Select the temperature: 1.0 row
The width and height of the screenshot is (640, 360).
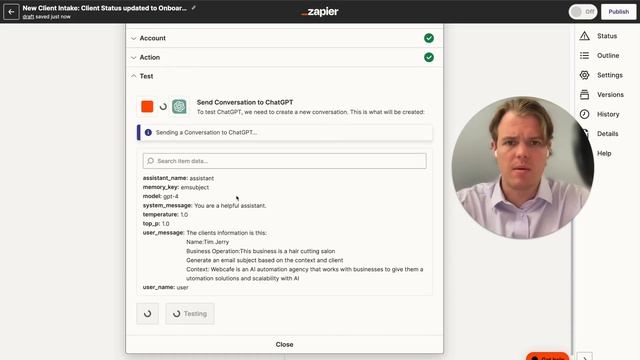(165, 215)
